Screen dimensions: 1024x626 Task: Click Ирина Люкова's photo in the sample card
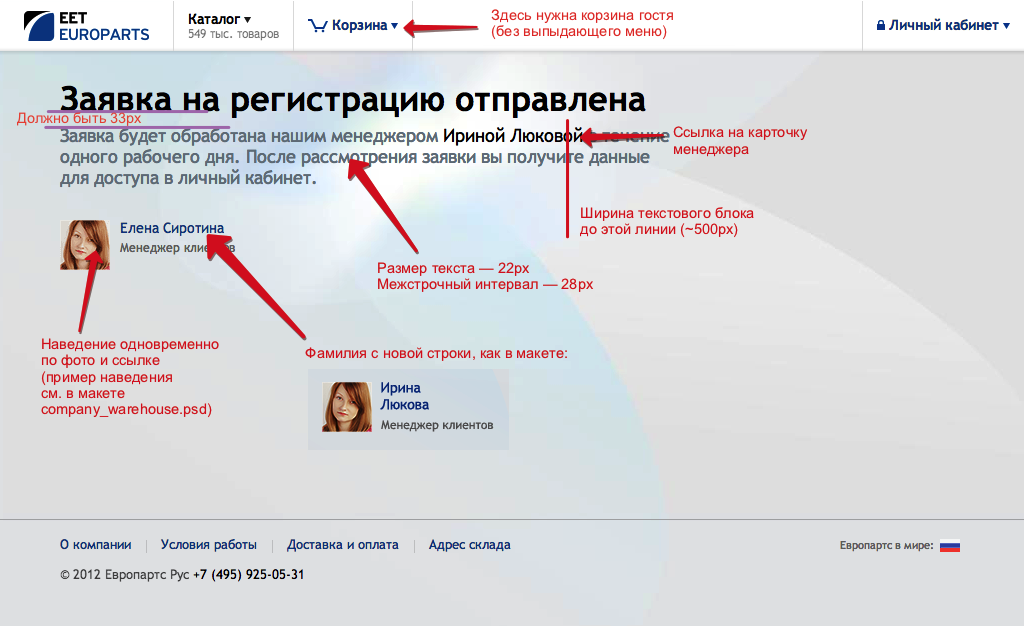point(347,407)
